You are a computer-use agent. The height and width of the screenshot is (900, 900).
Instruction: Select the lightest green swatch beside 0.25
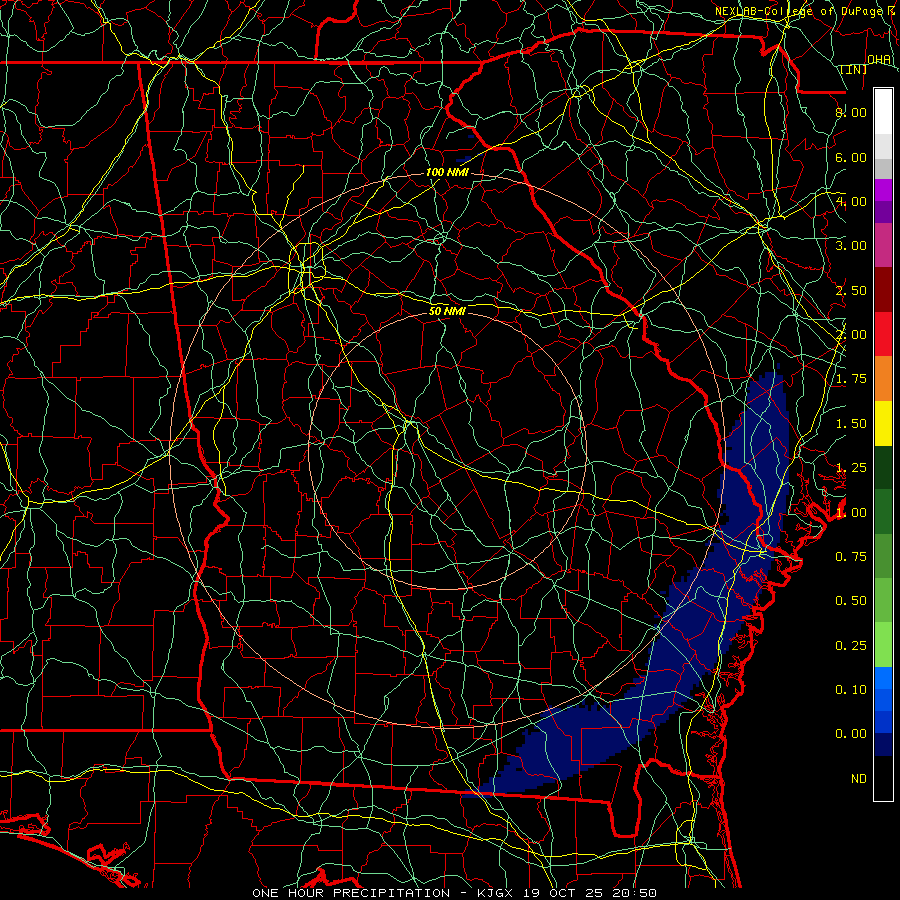pyautogui.click(x=883, y=645)
